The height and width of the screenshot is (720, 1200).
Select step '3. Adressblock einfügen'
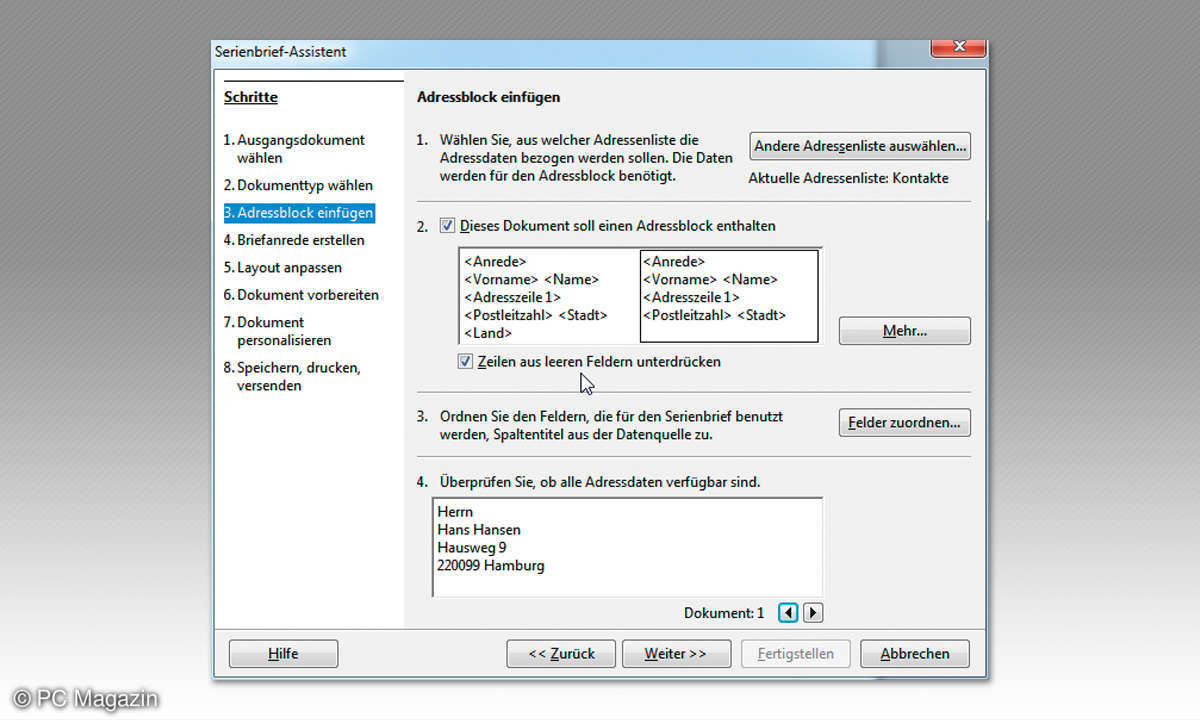tap(299, 213)
